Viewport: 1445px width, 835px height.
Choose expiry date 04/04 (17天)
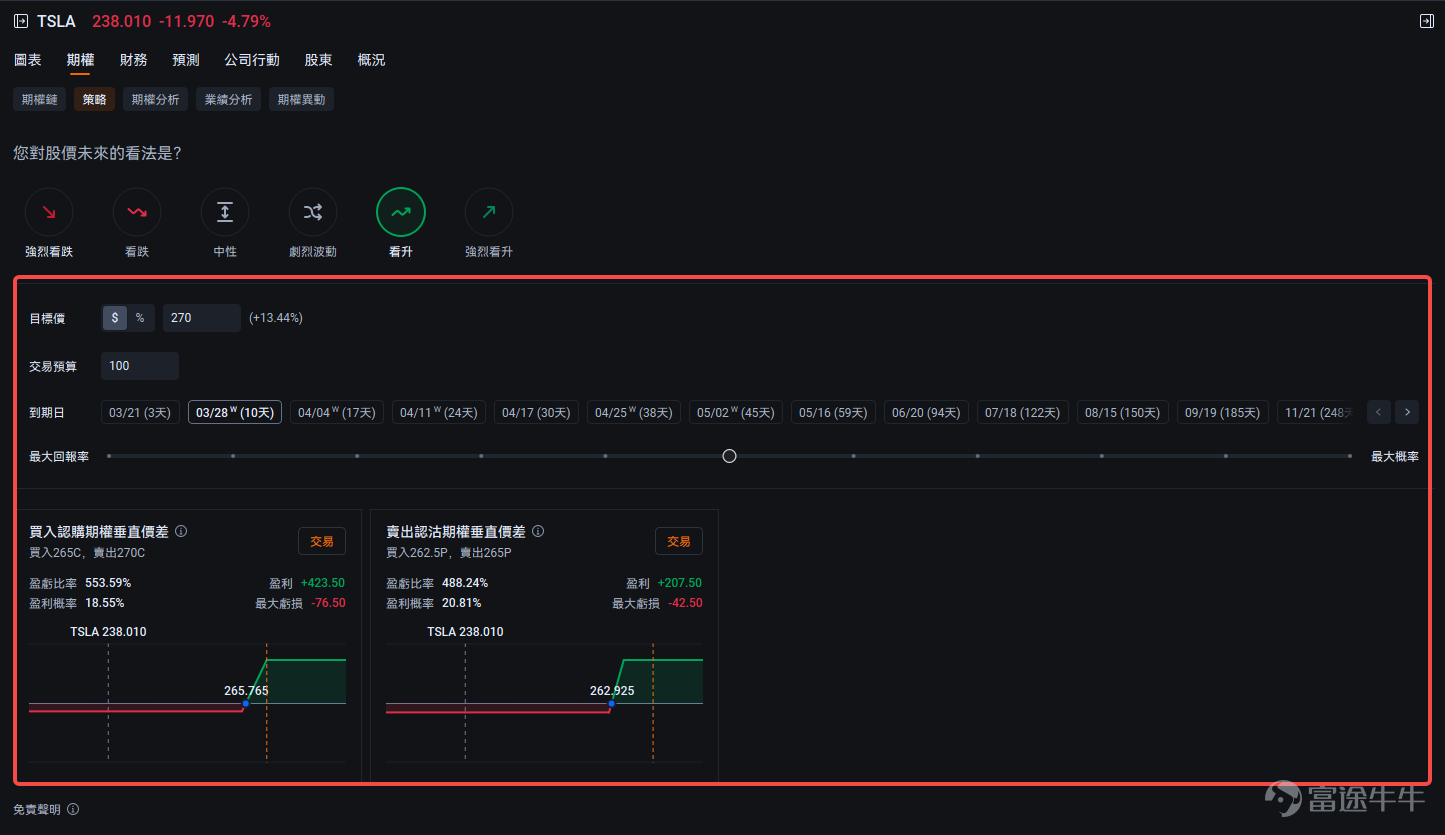point(337,412)
